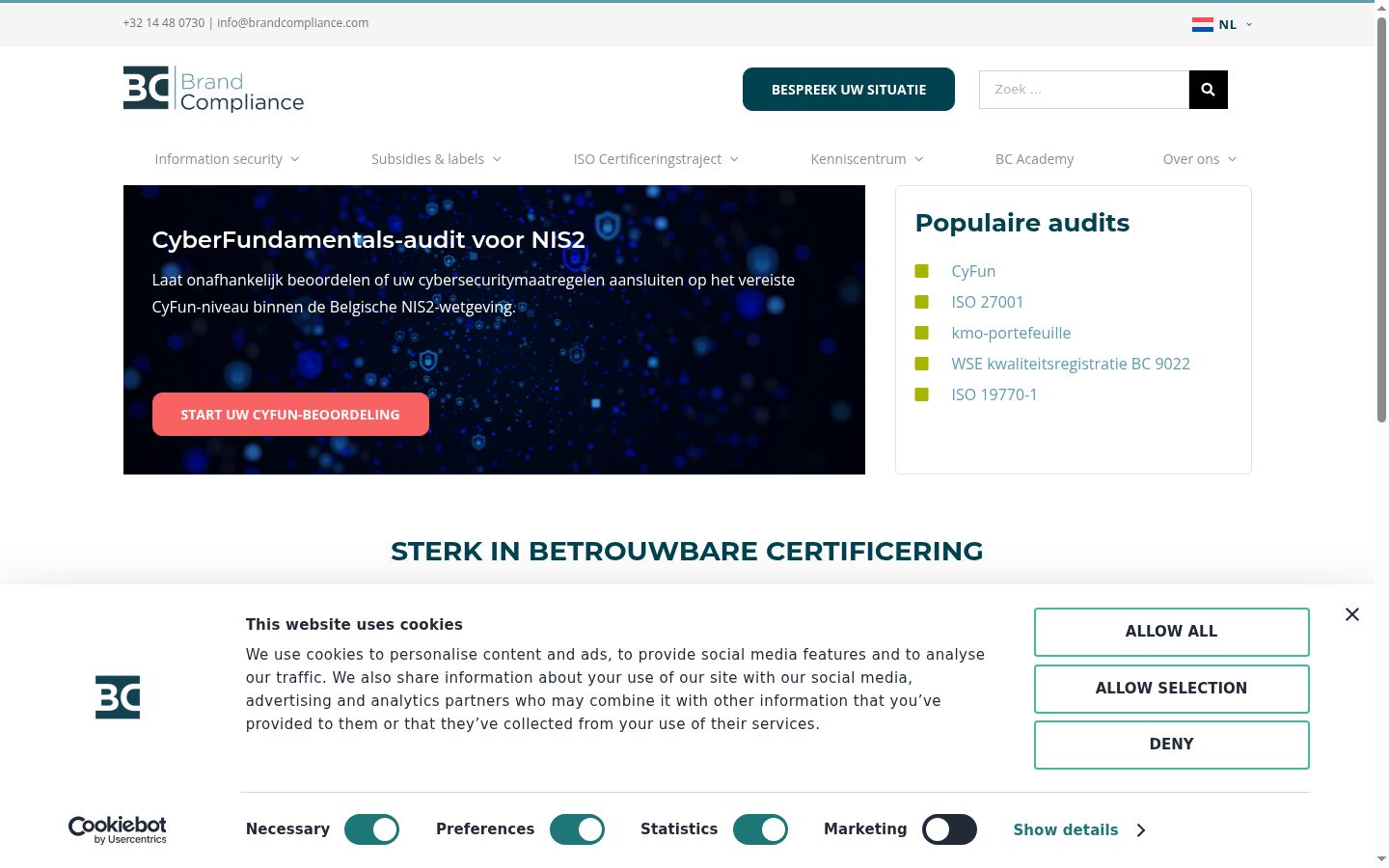Click the Deny cookies button
The height and width of the screenshot is (868, 1389).
tap(1171, 745)
